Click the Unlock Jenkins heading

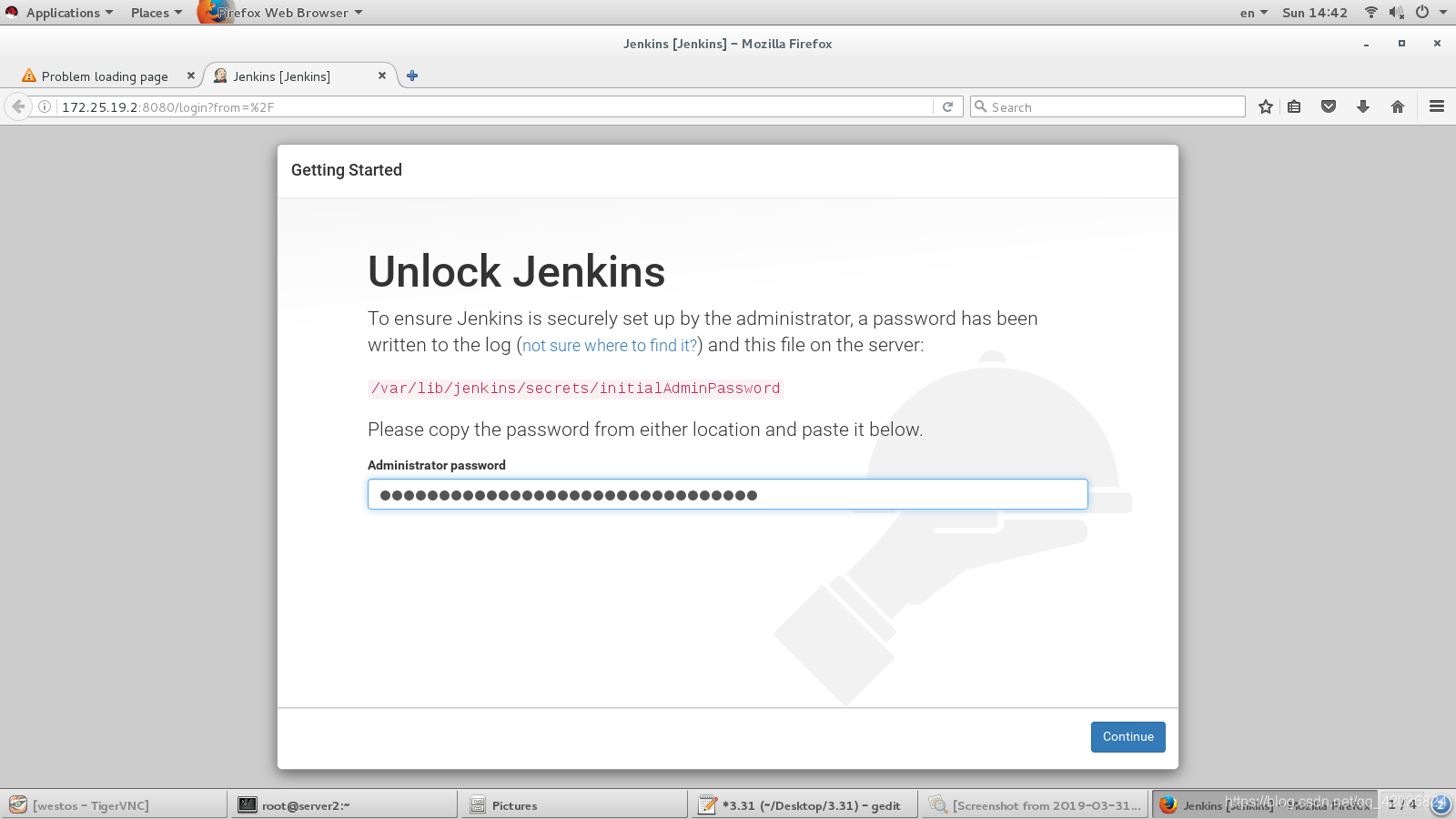(x=516, y=271)
